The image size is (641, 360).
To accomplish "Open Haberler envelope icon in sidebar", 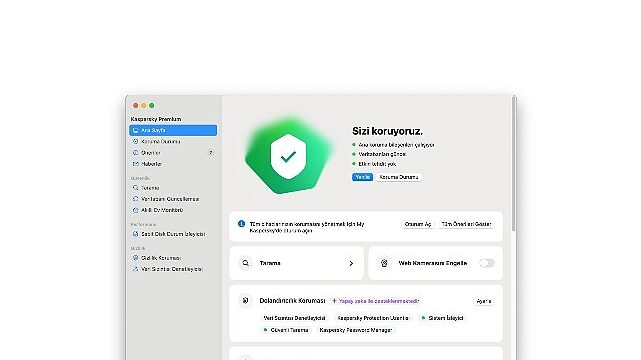I will coord(136,164).
